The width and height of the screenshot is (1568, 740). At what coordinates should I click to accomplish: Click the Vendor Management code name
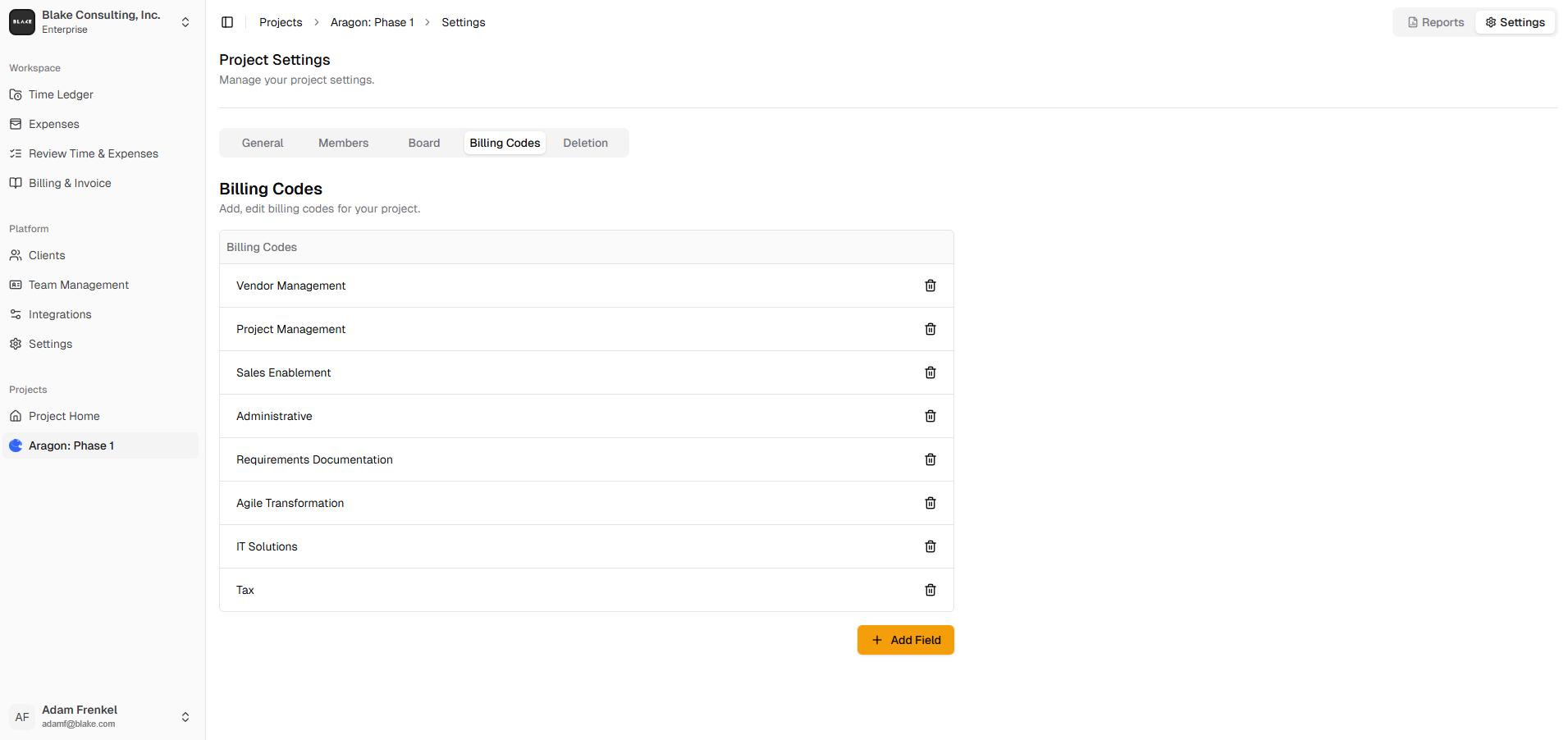(291, 285)
